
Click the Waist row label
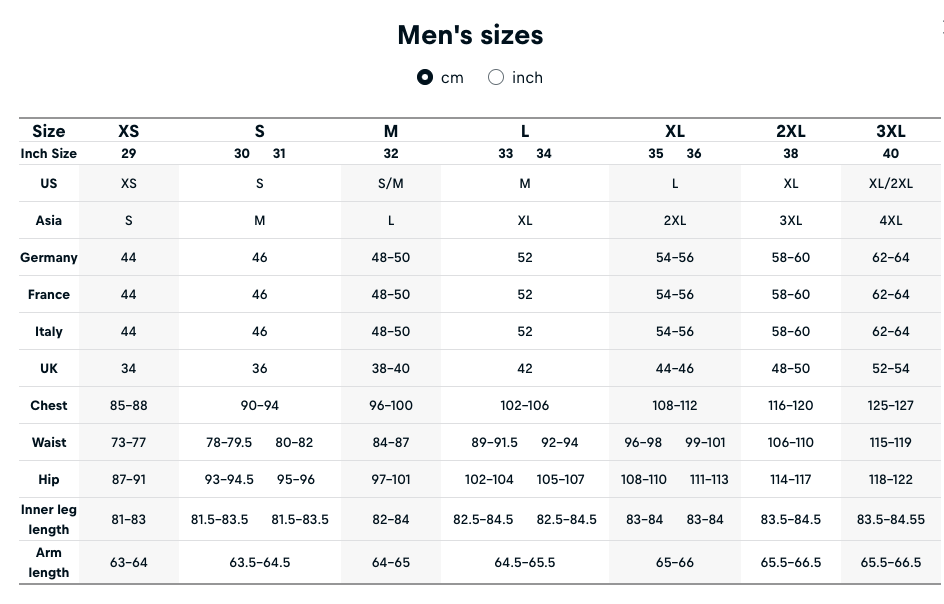[49, 442]
